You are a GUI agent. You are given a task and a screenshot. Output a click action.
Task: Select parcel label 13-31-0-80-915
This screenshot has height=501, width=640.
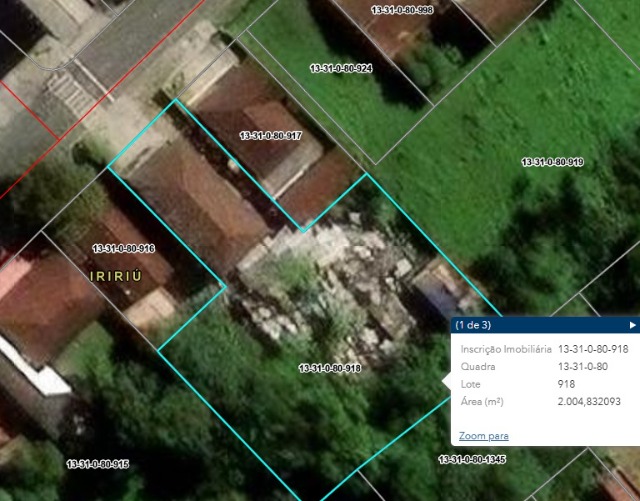[98, 464]
